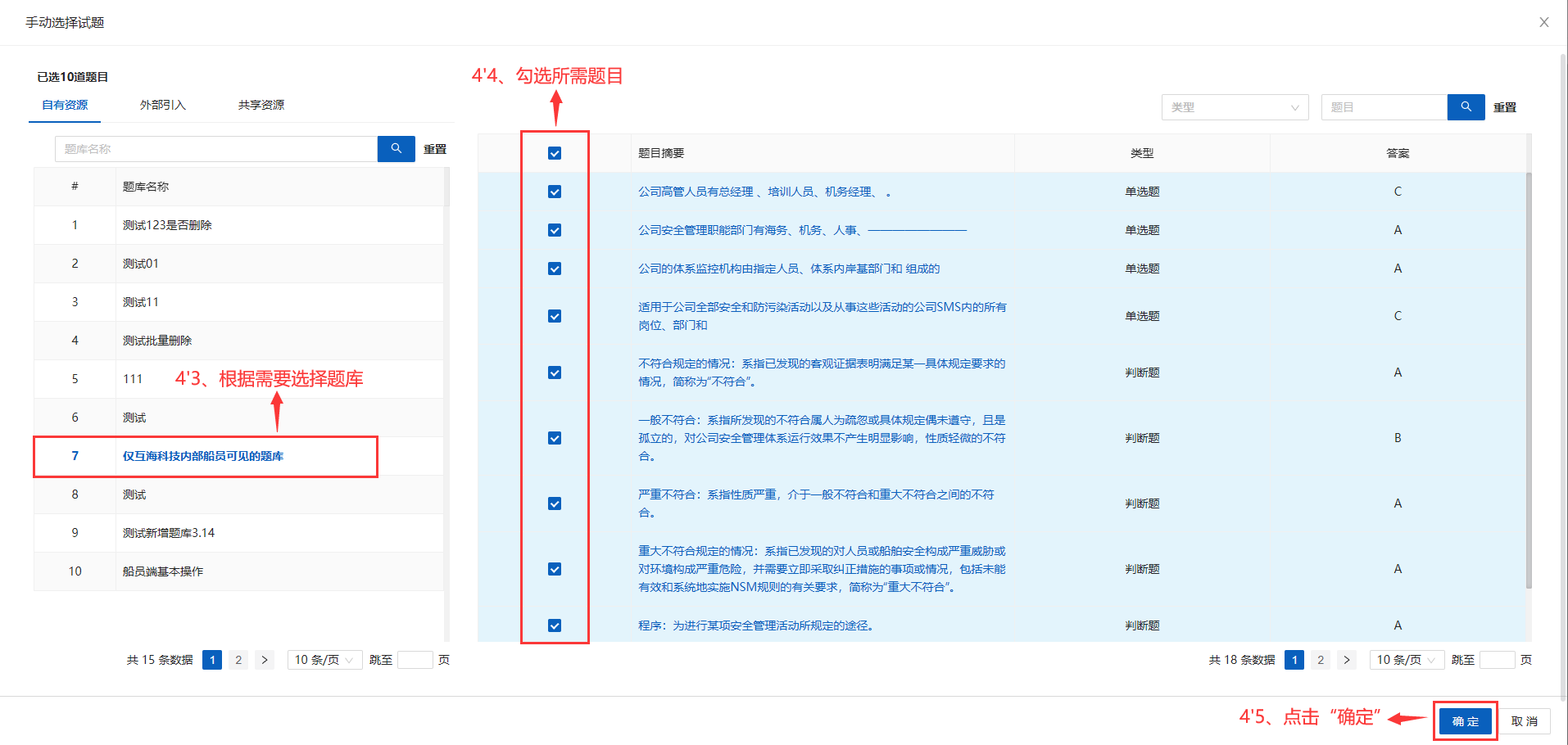Uncheck question starting 严重不符合

tap(555, 503)
